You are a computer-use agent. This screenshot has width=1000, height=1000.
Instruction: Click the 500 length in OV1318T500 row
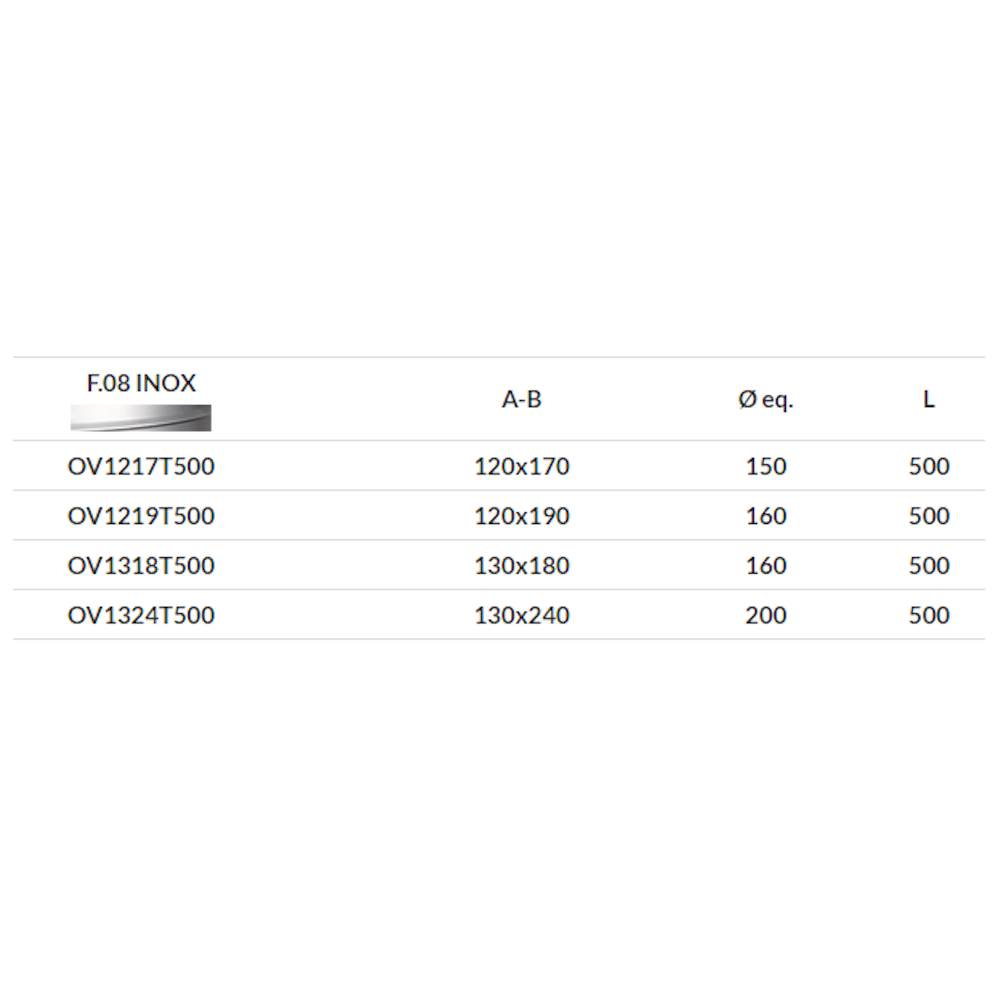click(929, 566)
